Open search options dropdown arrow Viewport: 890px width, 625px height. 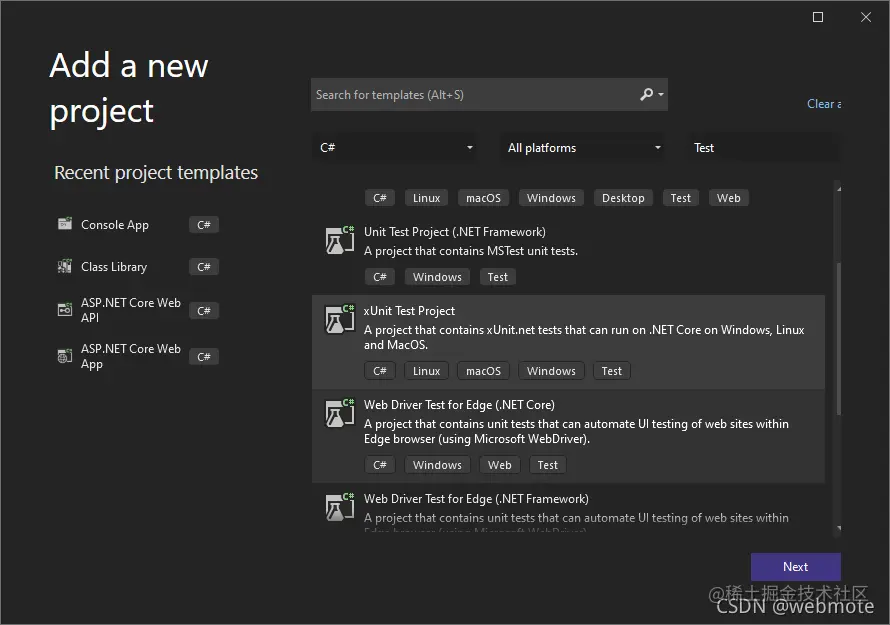[661, 94]
